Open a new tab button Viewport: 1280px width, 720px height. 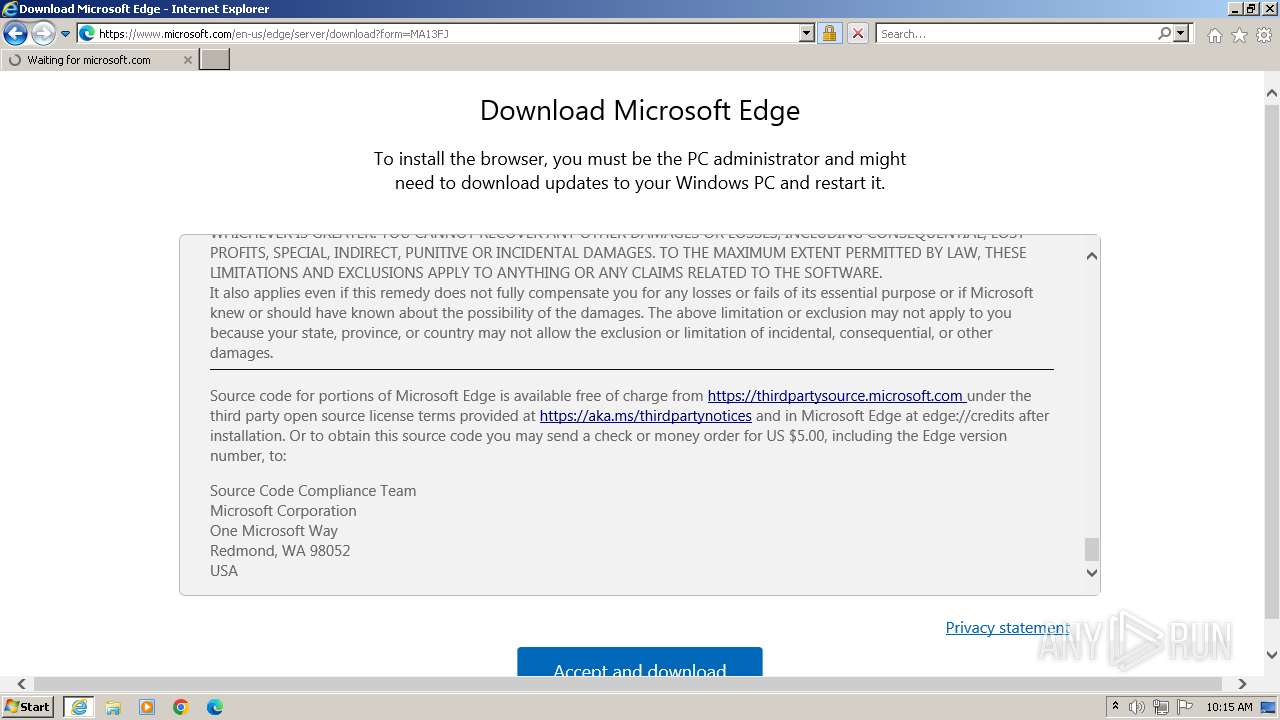[x=215, y=60]
